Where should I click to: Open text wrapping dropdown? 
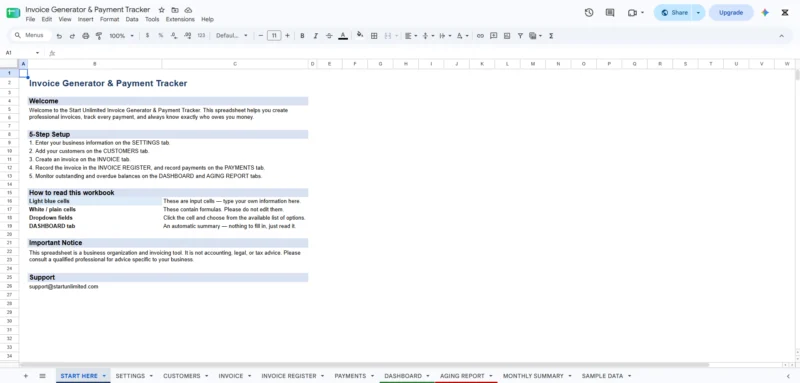445,36
